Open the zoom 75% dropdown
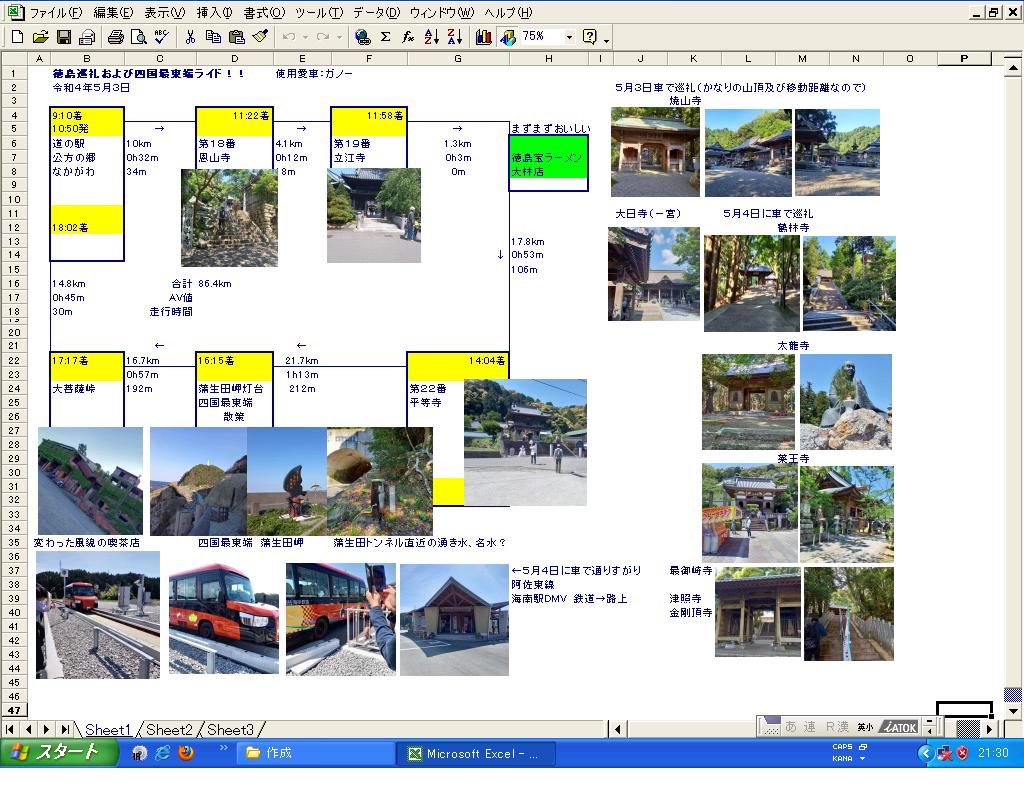 [569, 37]
